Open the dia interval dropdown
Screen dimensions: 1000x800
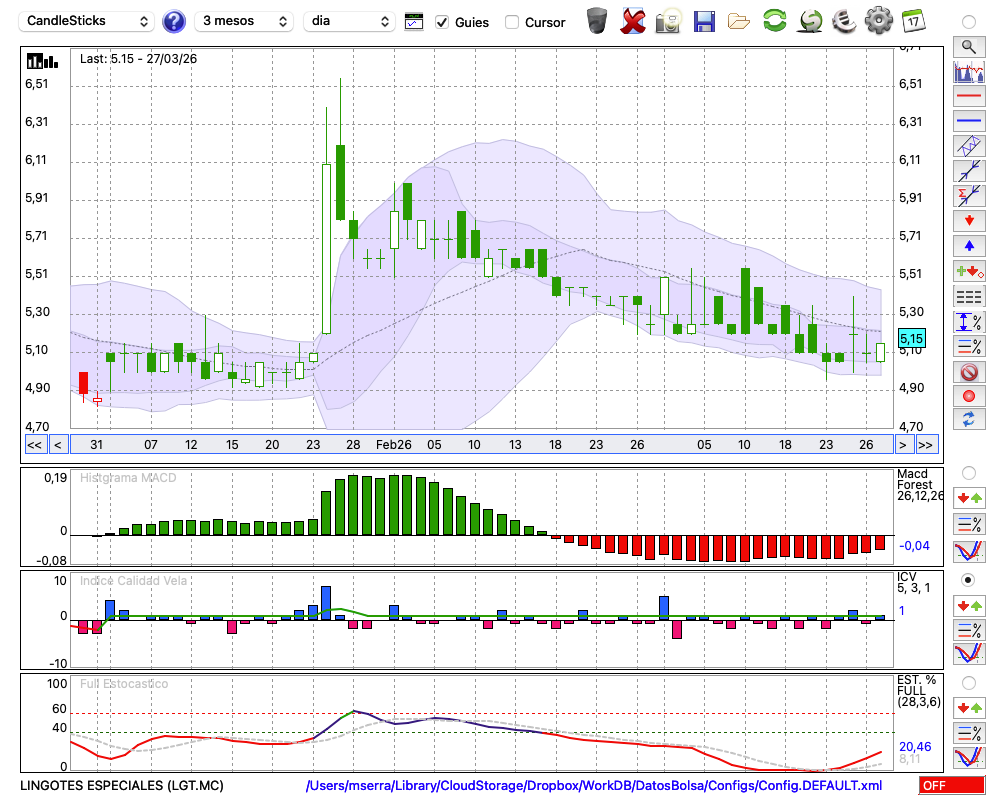tap(350, 21)
